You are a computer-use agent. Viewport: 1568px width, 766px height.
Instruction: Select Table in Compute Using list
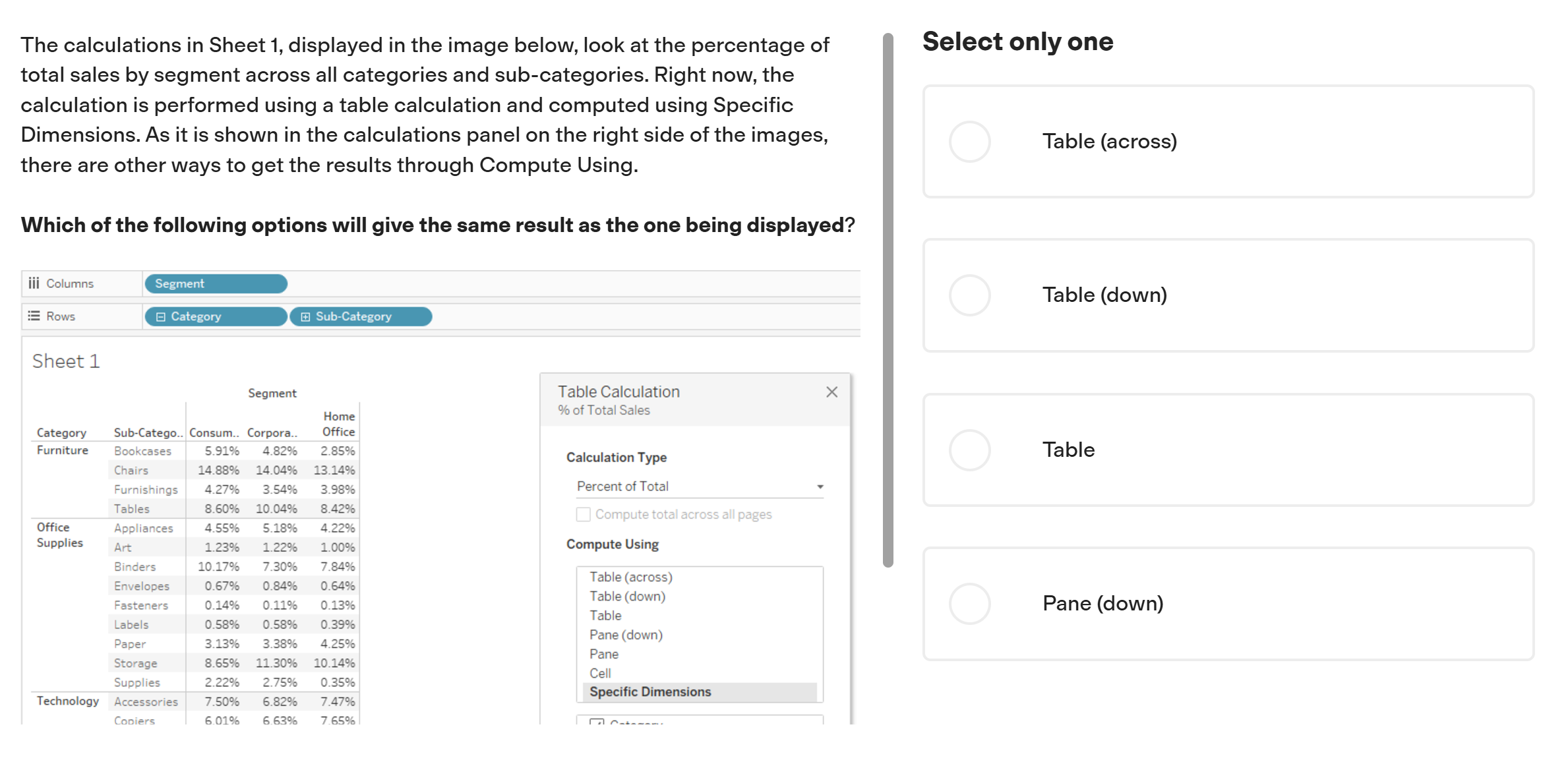pyautogui.click(x=605, y=615)
